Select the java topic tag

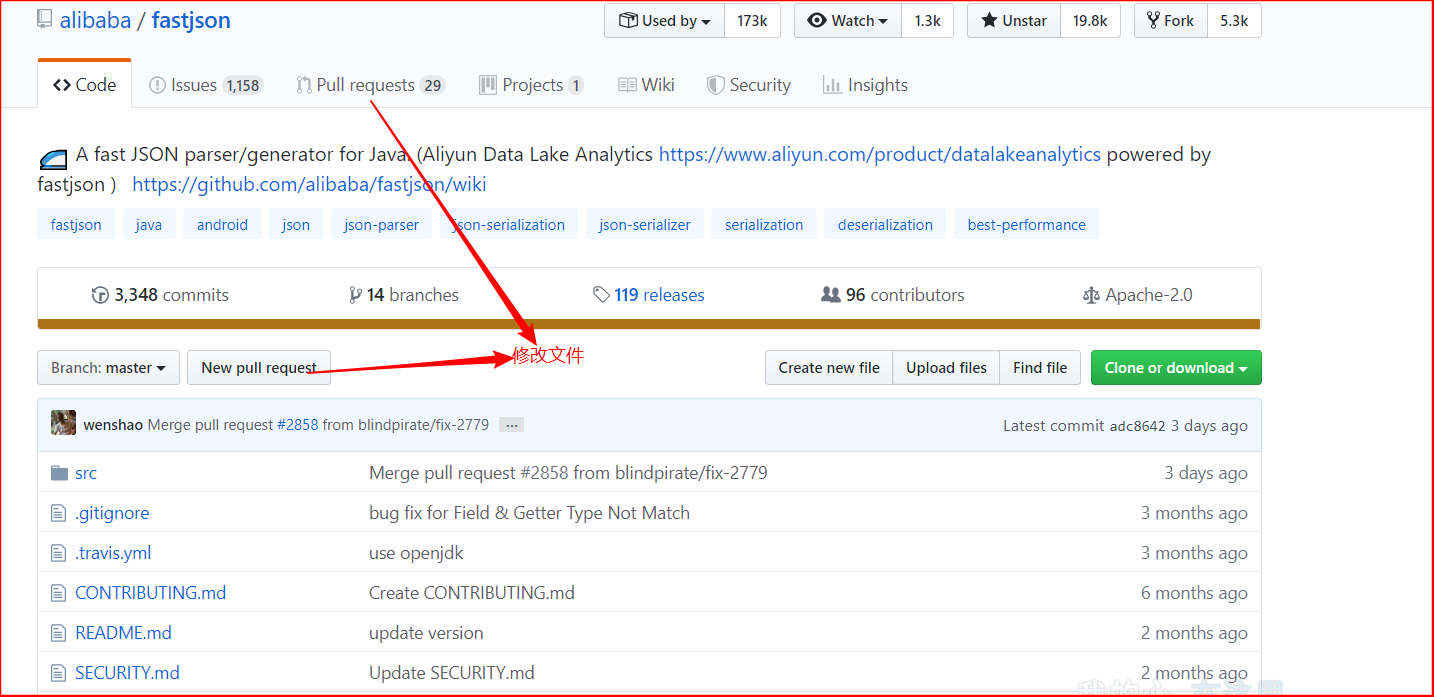tap(149, 224)
